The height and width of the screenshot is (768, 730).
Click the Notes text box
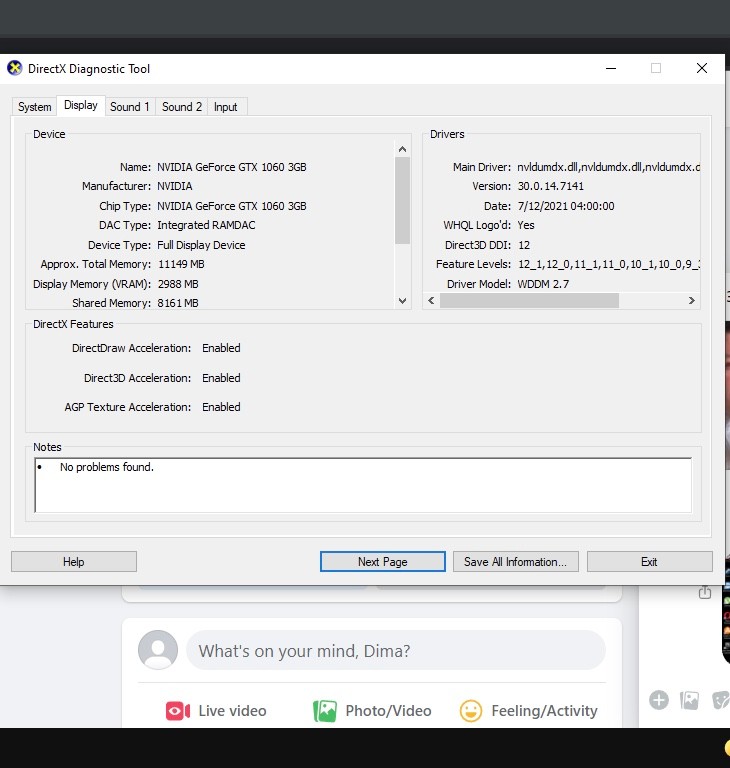click(x=363, y=485)
